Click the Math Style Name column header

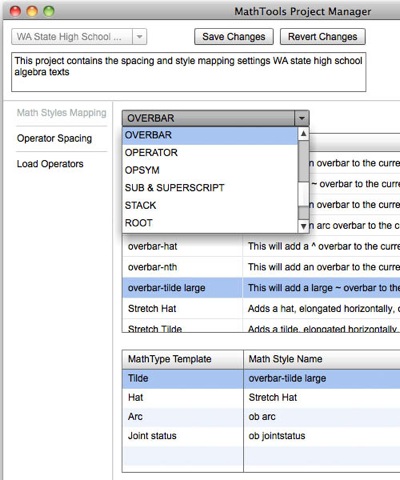322,359
